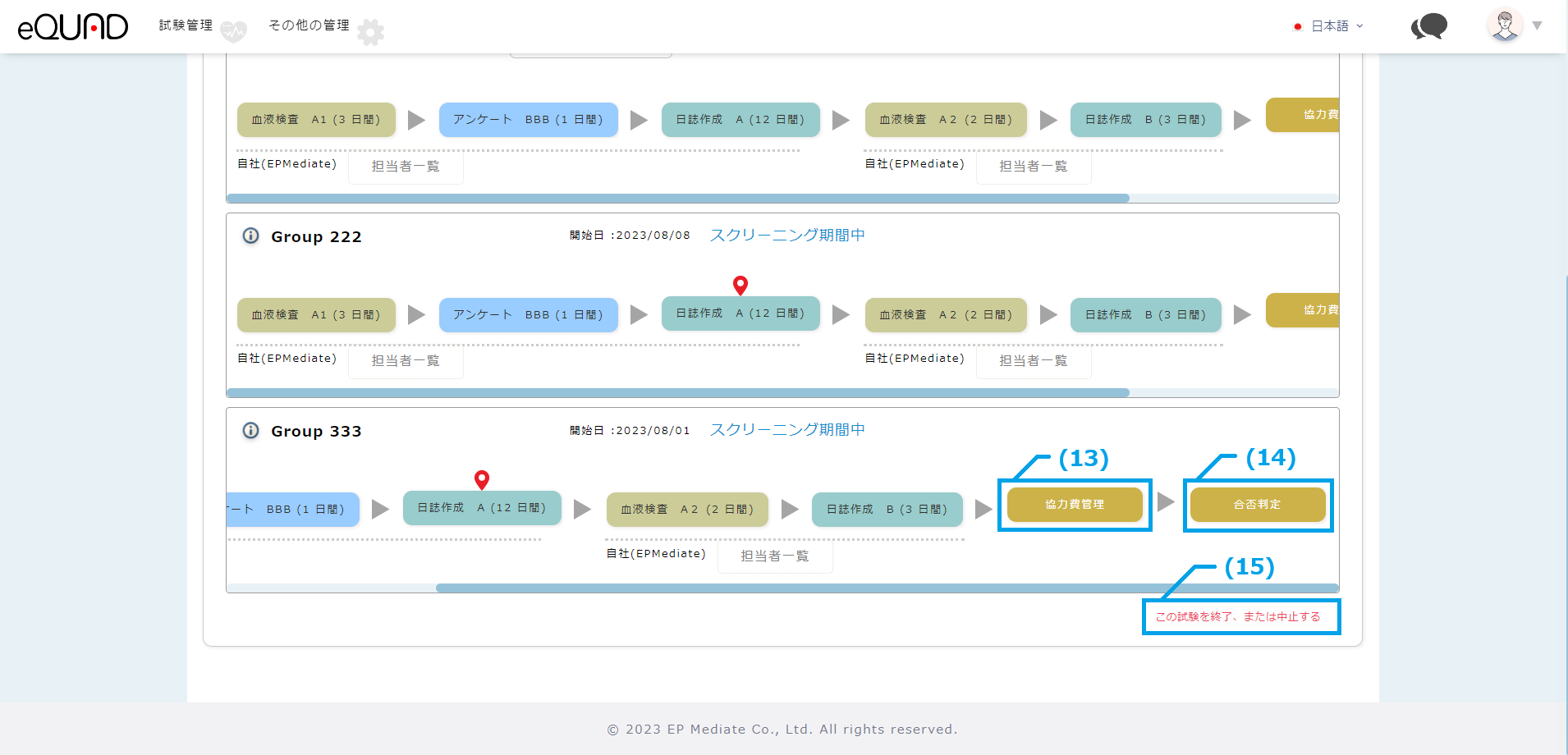Click the eQUAD logo
This screenshot has height=755, width=1568.
(x=72, y=27)
